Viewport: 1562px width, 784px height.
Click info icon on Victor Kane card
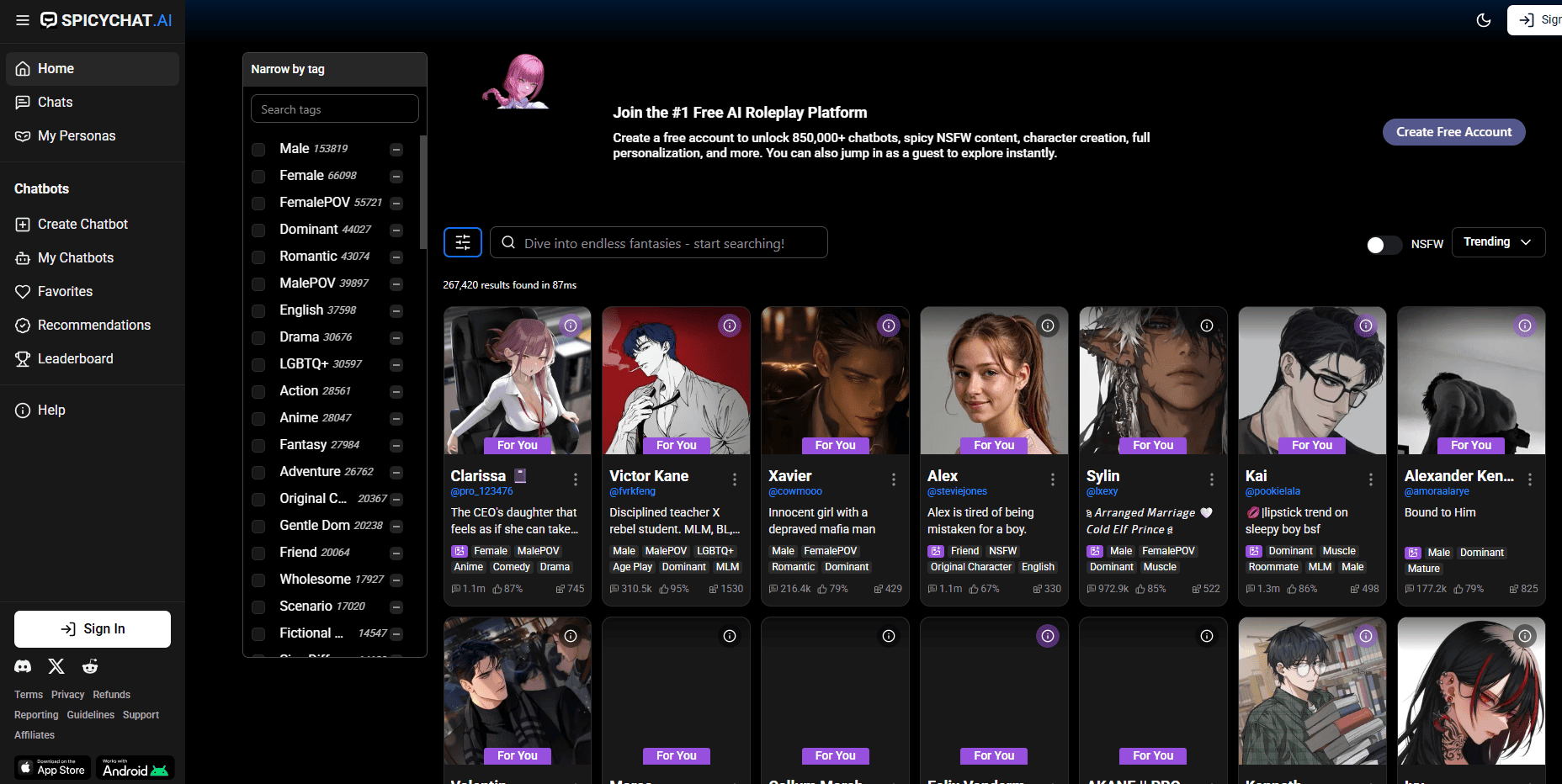click(730, 326)
